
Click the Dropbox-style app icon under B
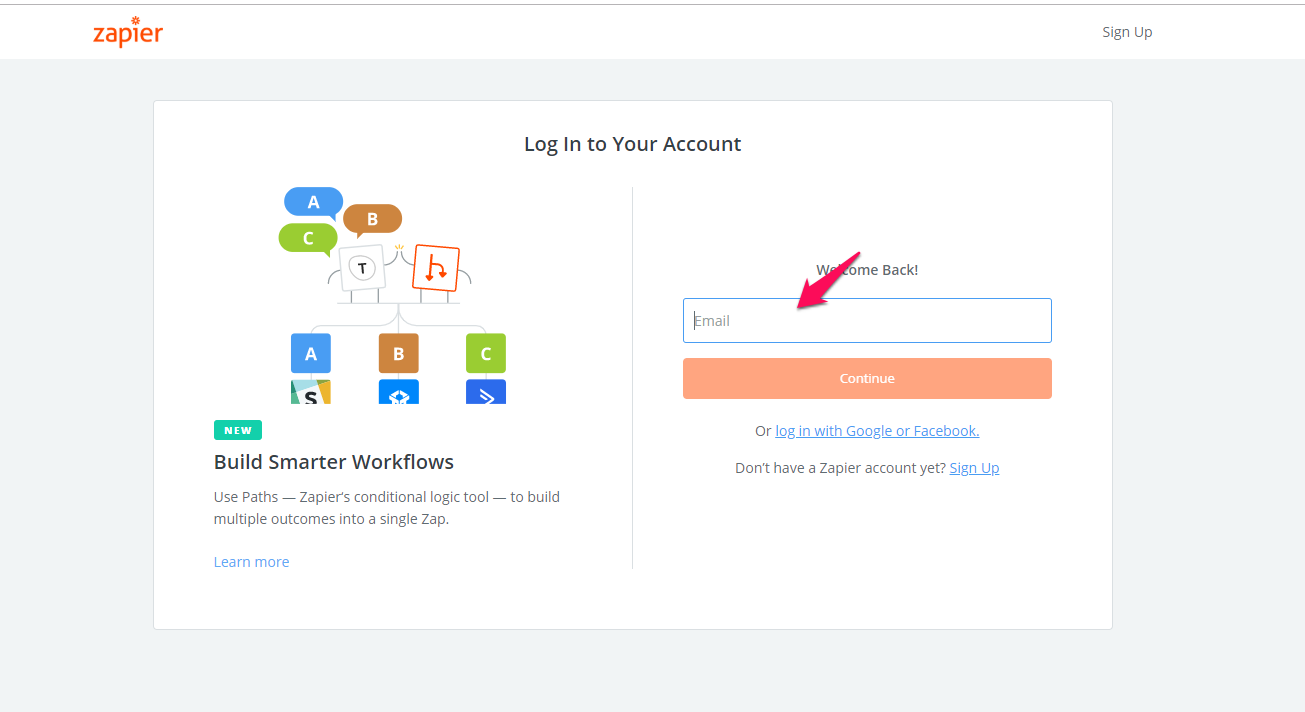[x=398, y=392]
